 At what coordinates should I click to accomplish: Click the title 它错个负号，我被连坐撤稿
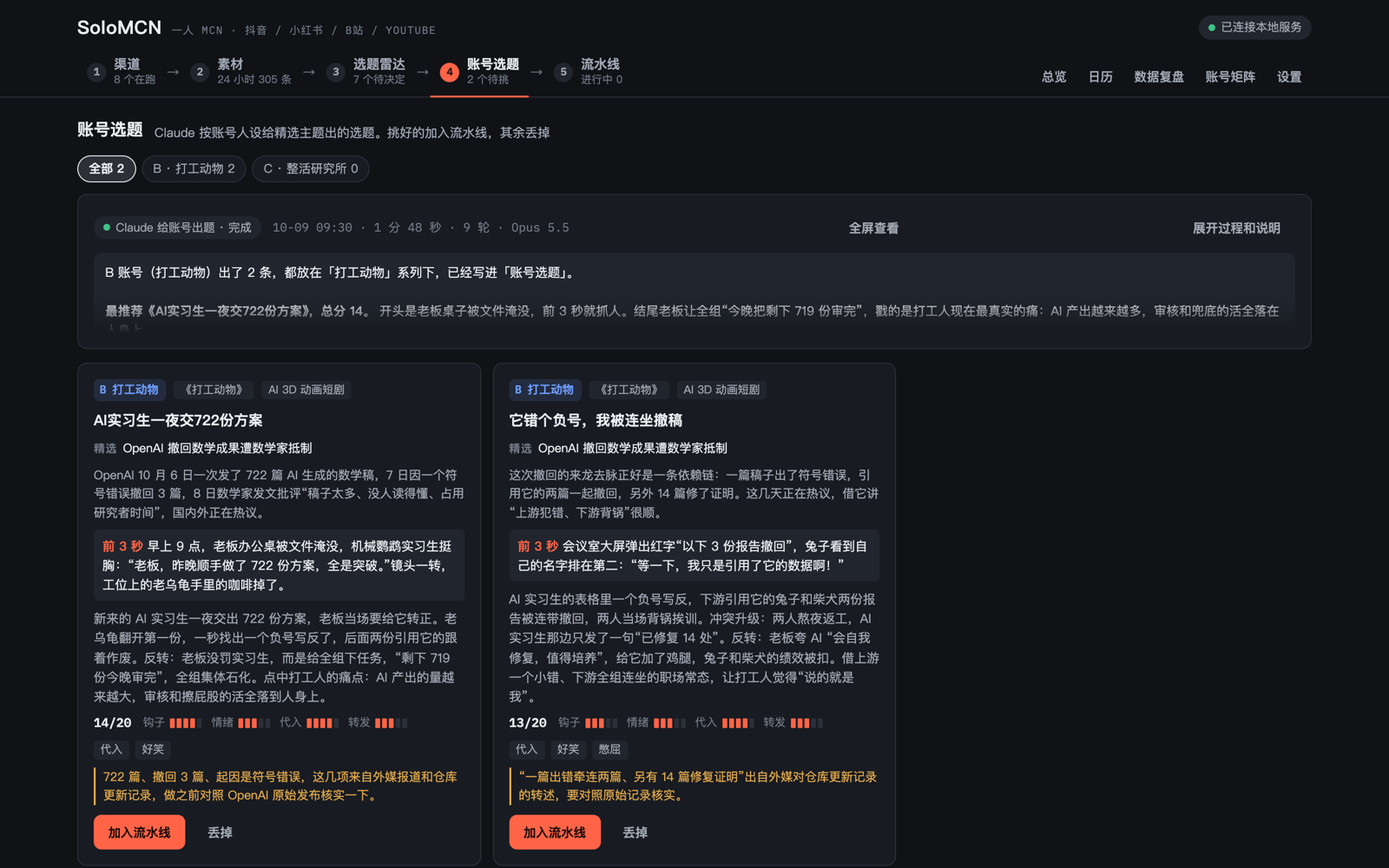596,420
